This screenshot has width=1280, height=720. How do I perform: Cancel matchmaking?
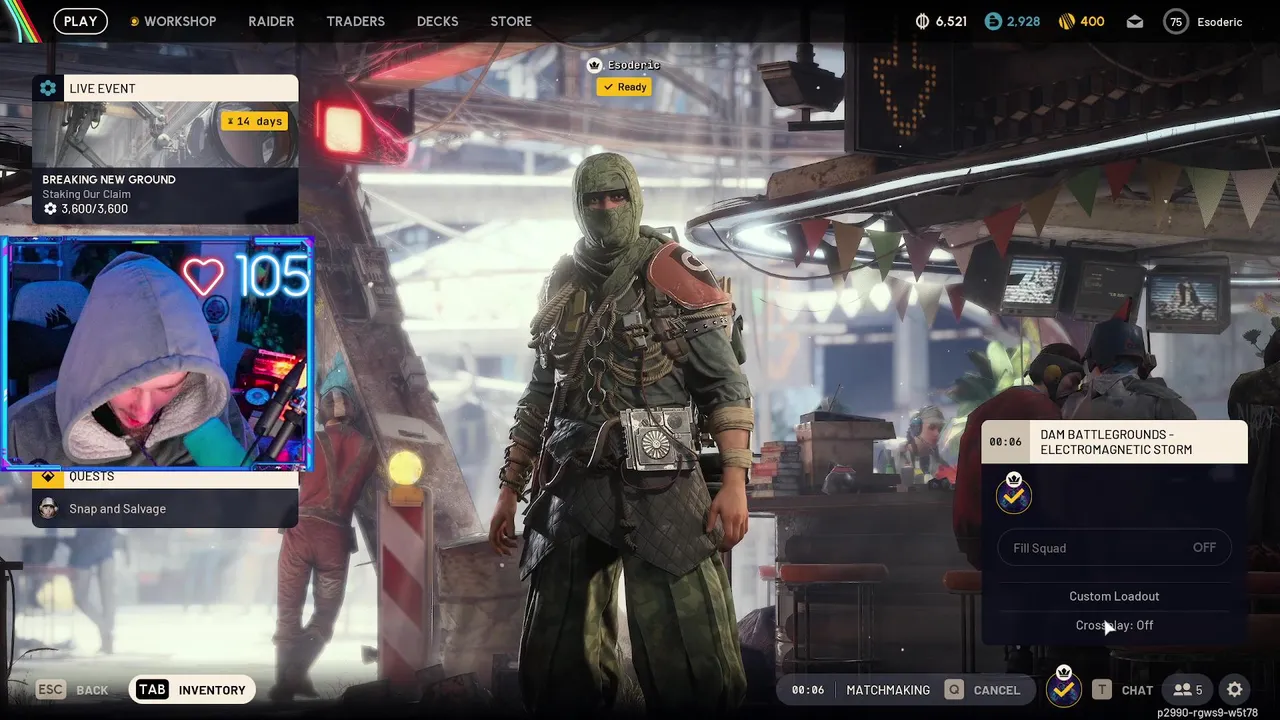(984, 690)
